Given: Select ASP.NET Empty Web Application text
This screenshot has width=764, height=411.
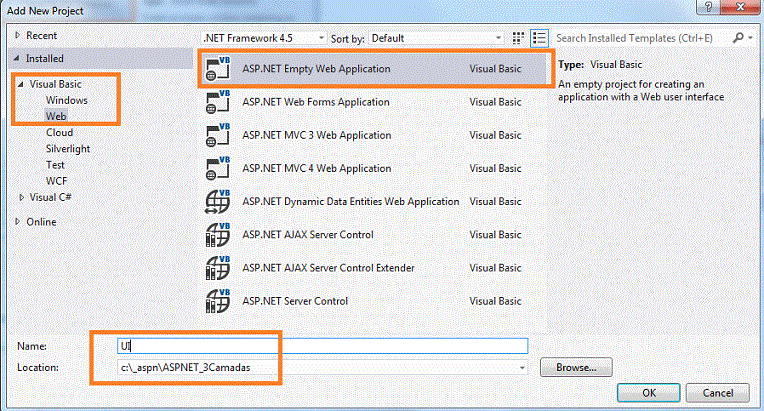Looking at the screenshot, I should [316, 69].
